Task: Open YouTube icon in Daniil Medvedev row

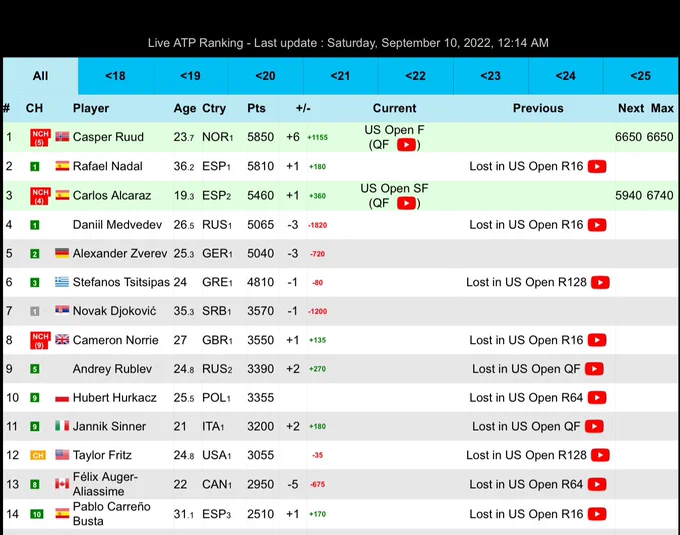Action: [597, 225]
